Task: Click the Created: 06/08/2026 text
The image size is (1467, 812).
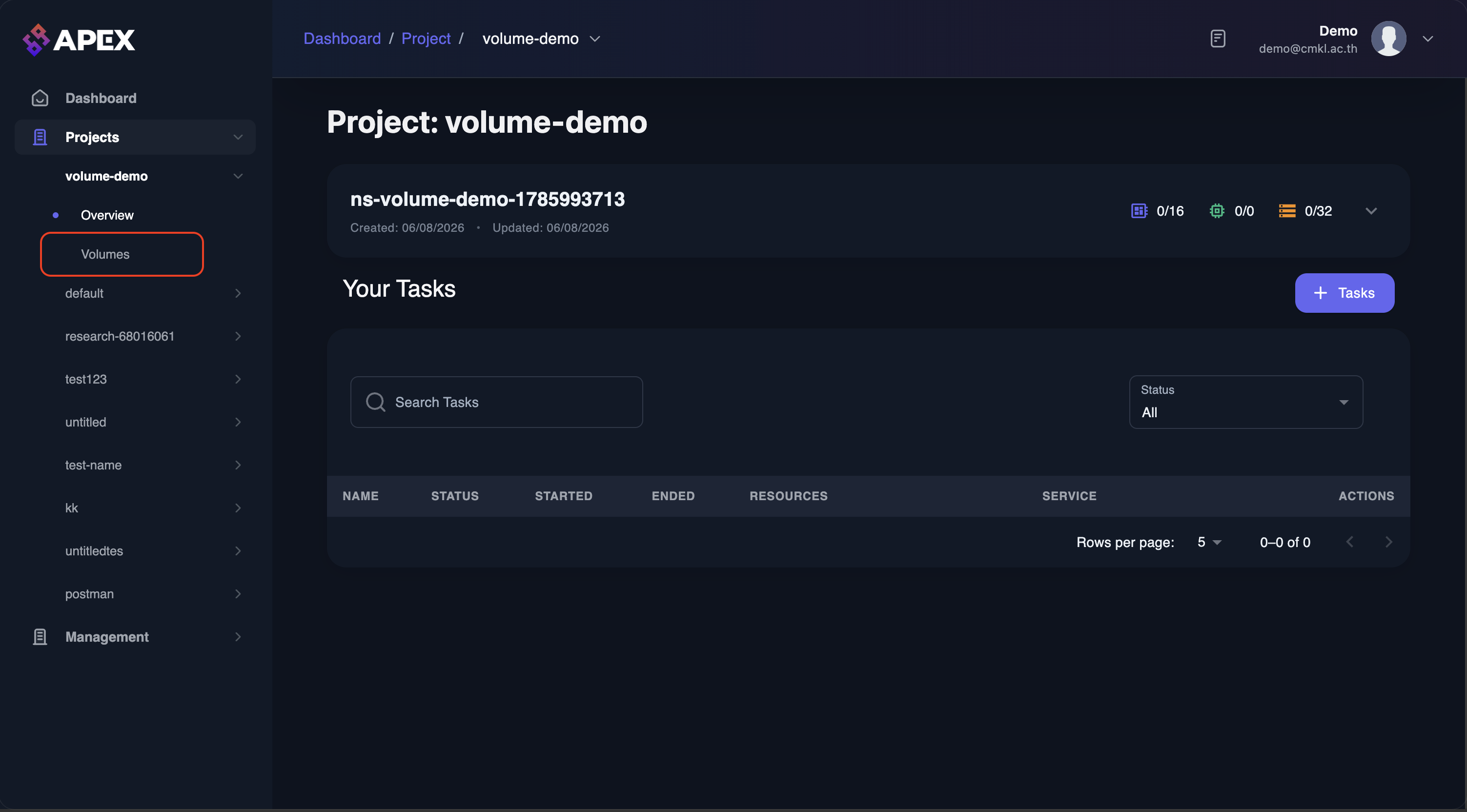Action: (407, 228)
